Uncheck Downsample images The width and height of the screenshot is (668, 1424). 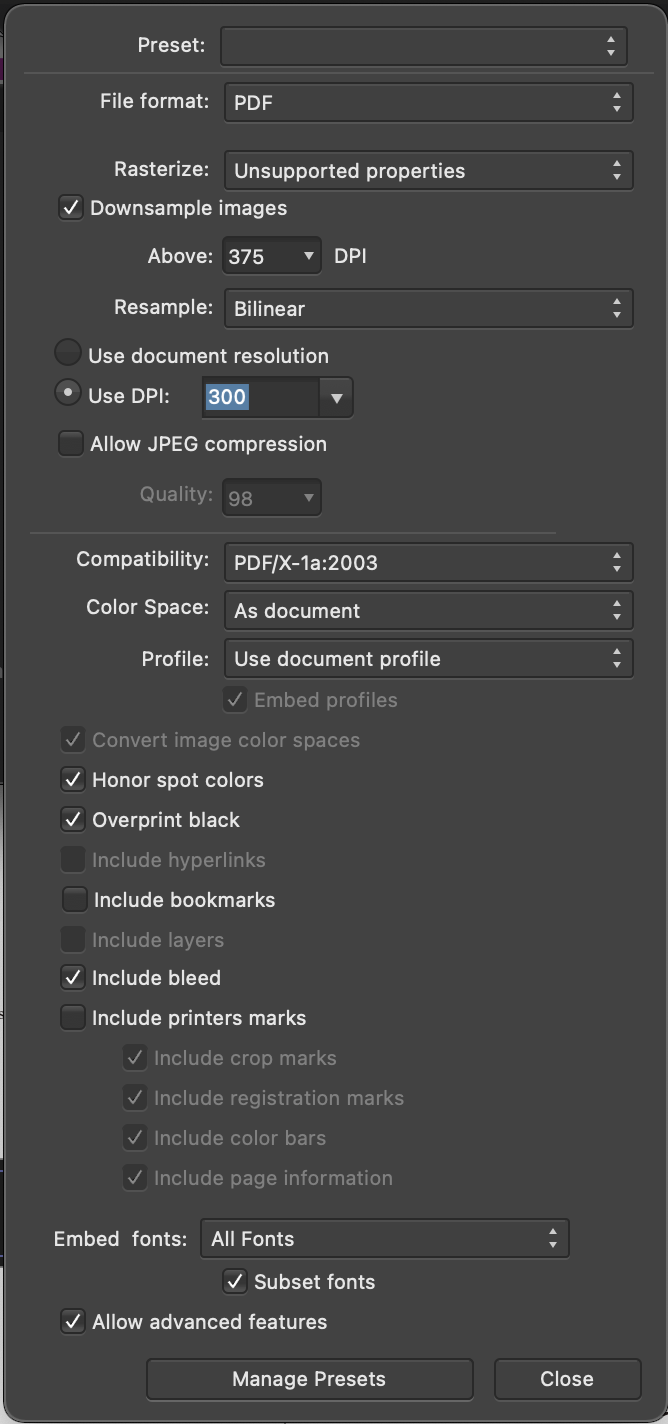point(71,208)
